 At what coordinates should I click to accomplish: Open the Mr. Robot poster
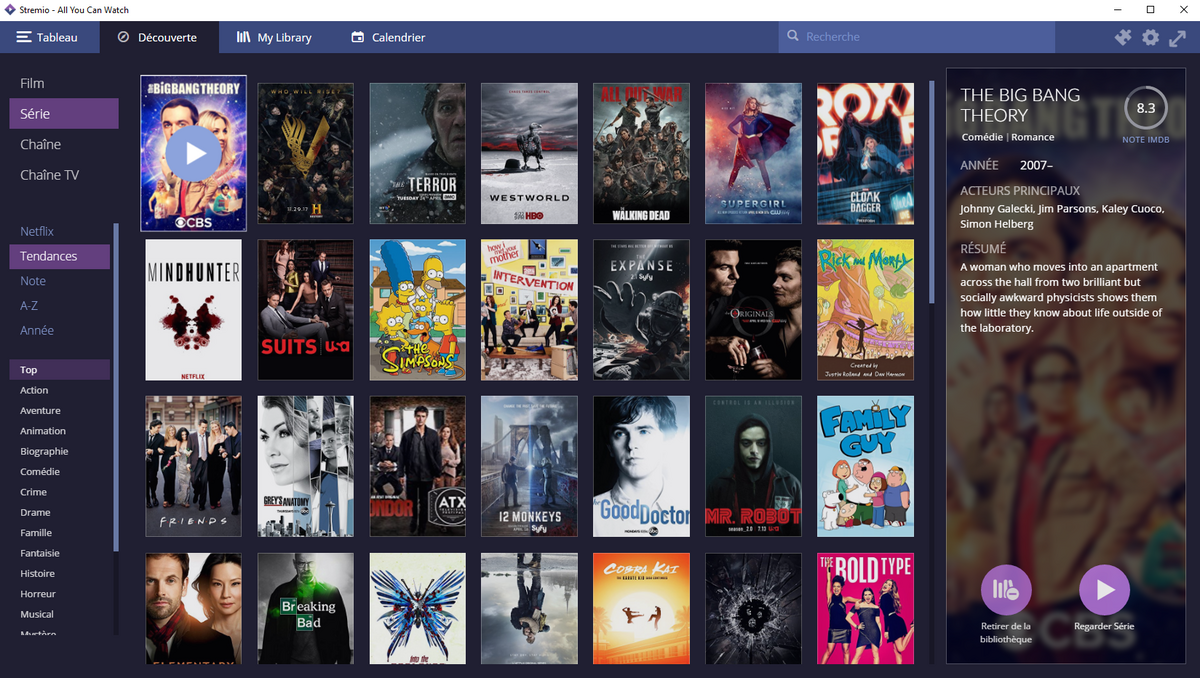[x=753, y=467]
